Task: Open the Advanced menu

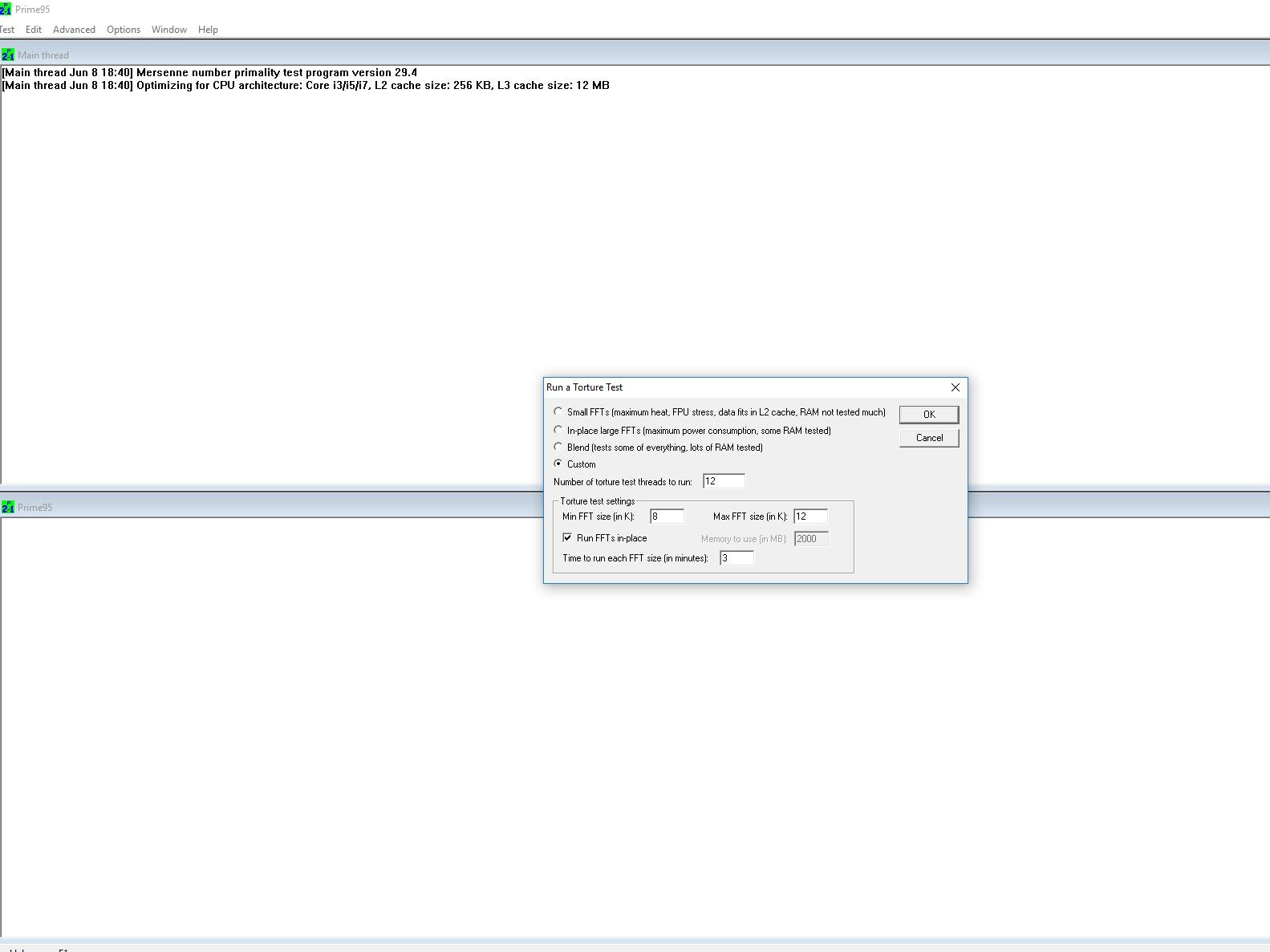Action: point(74,30)
